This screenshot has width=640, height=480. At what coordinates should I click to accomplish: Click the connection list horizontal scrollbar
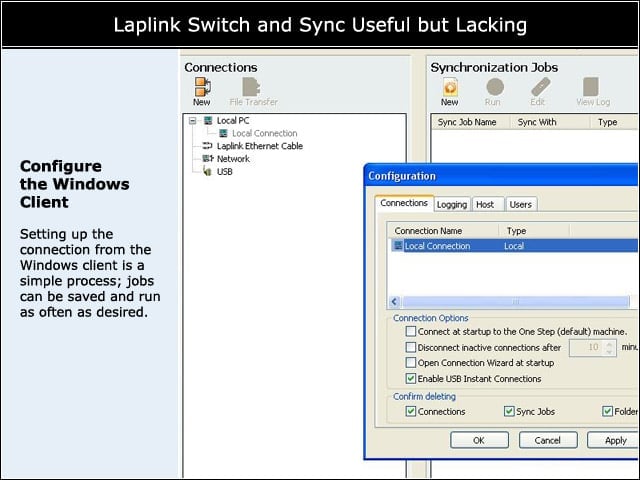(516, 302)
